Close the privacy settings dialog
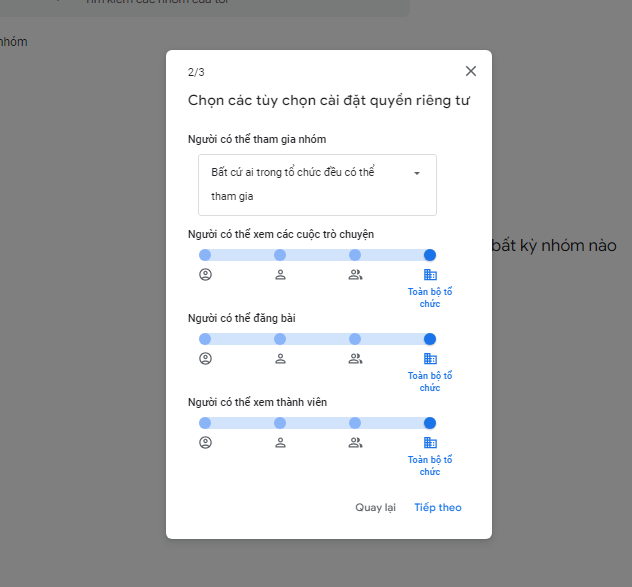This screenshot has width=632, height=587. (471, 71)
